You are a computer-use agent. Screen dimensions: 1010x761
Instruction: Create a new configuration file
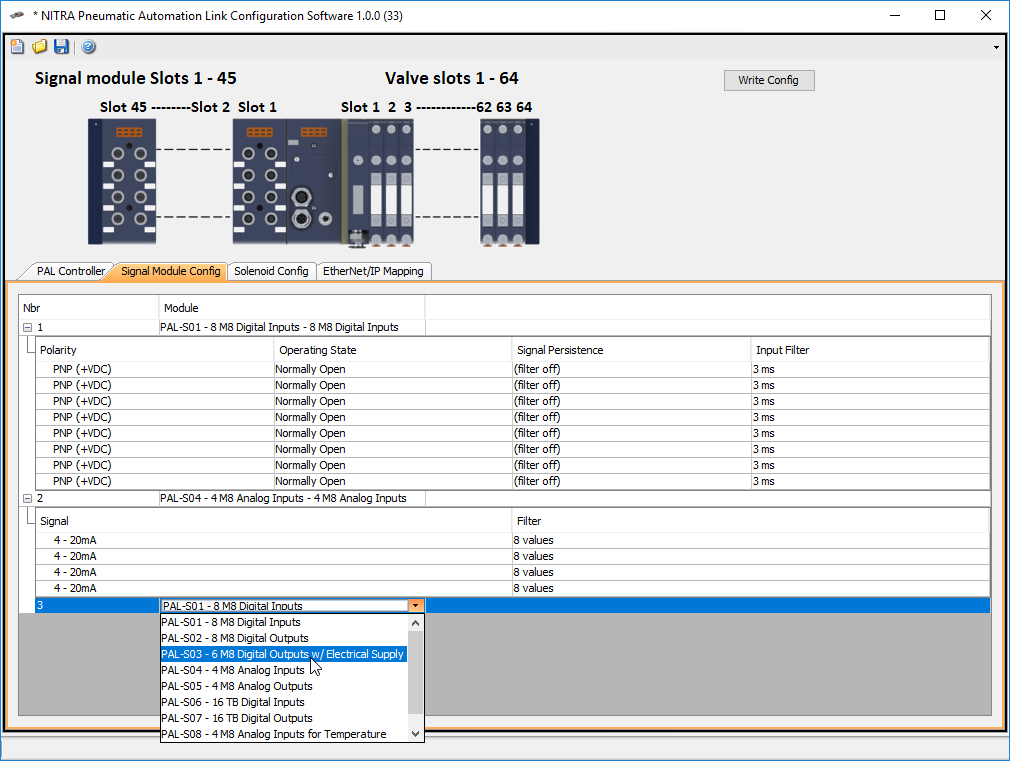[17, 46]
